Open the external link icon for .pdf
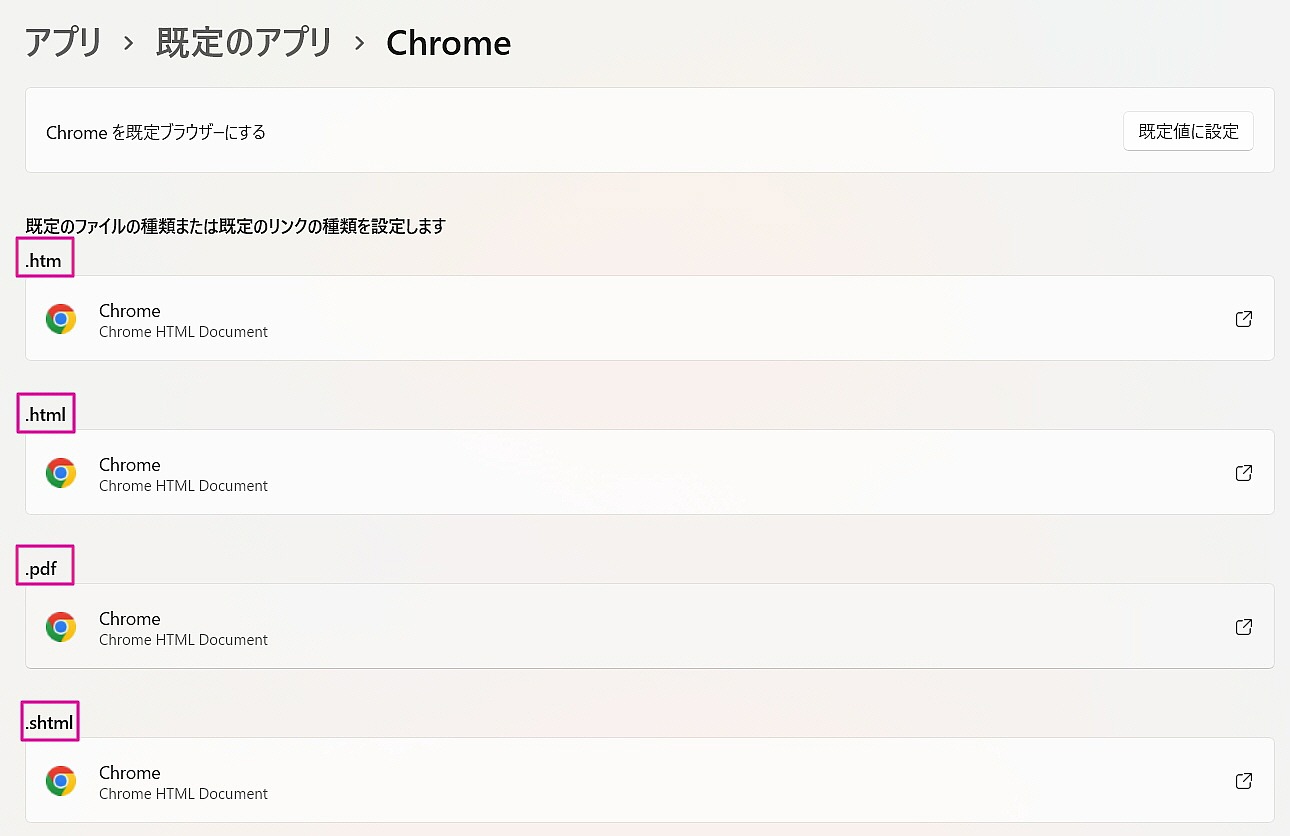 tap(1244, 627)
